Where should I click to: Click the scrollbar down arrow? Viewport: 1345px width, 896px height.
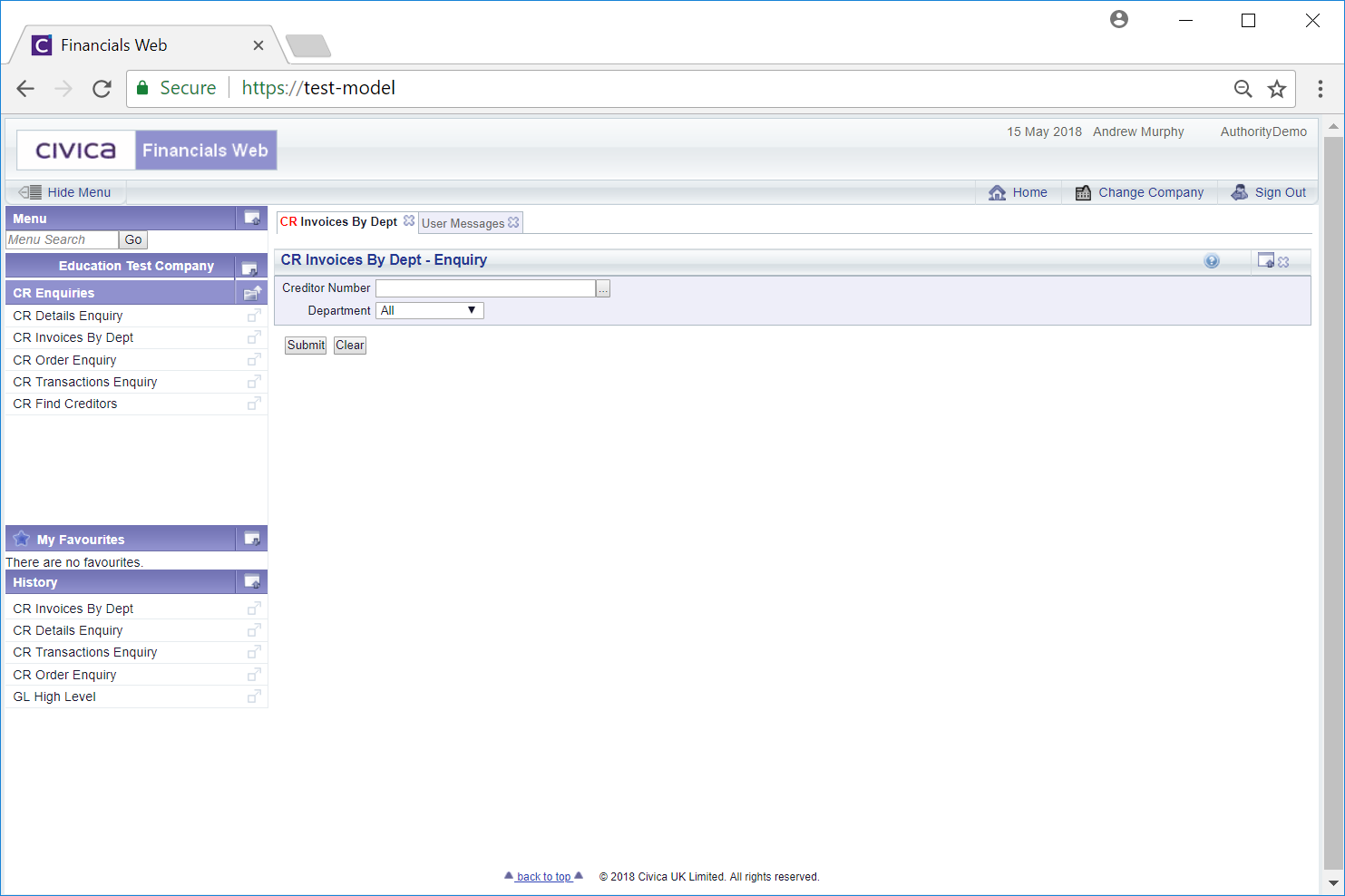(1332, 882)
